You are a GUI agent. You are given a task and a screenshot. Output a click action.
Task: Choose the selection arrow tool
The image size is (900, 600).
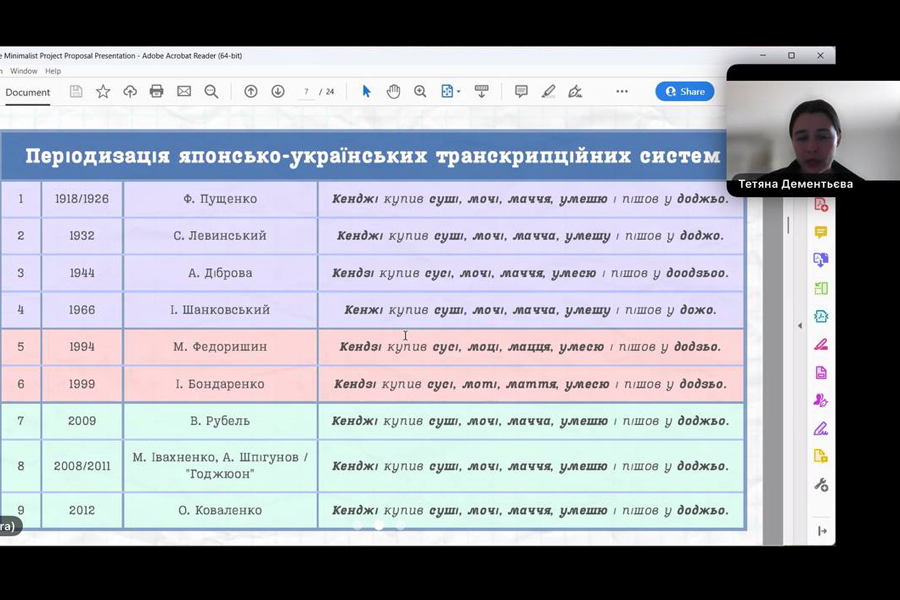pos(366,91)
